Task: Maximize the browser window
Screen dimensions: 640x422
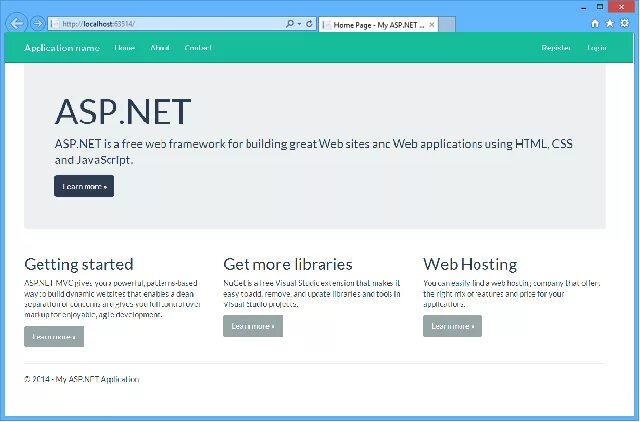Action: point(600,7)
